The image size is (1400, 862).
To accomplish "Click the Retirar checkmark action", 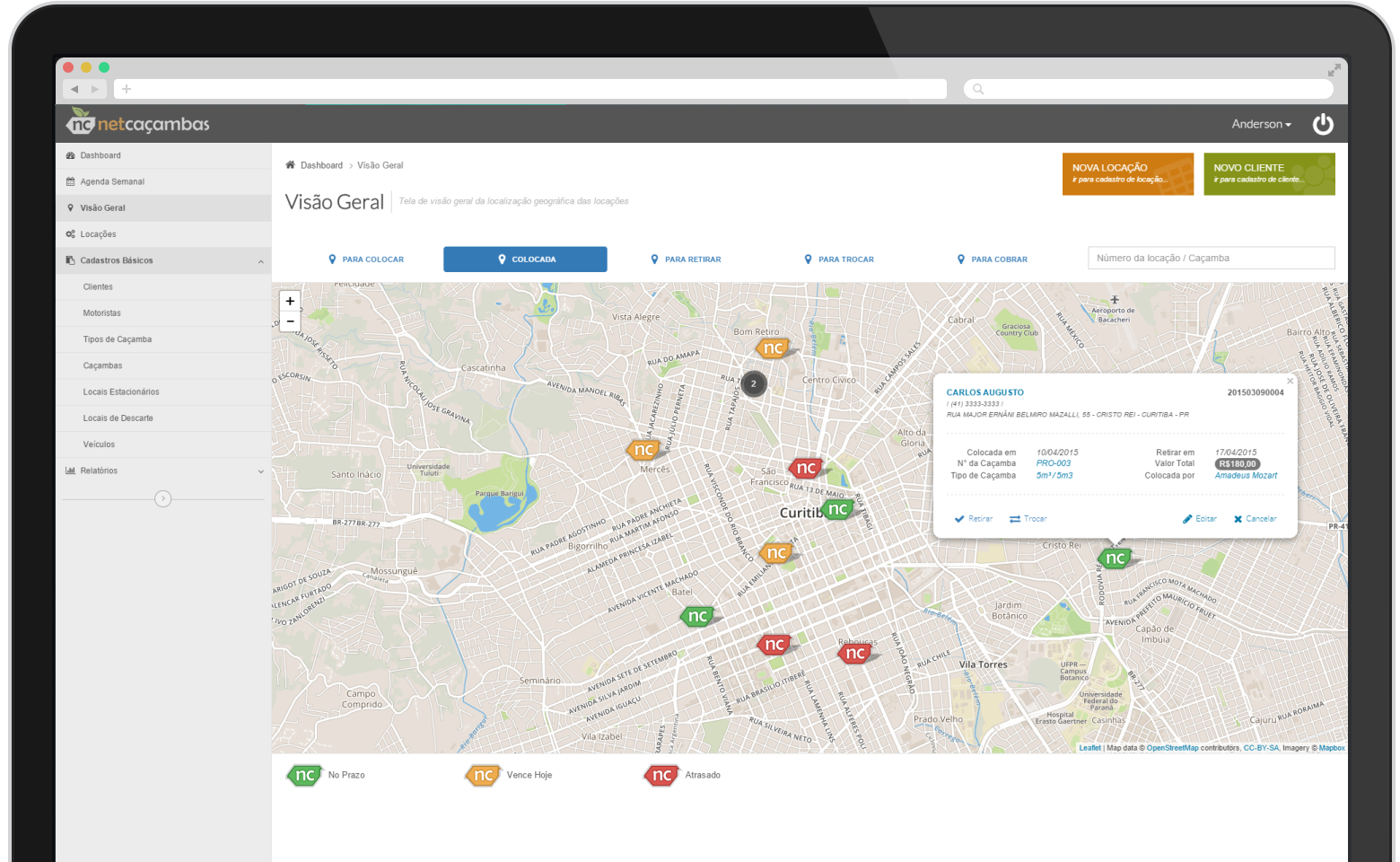I will click(974, 519).
